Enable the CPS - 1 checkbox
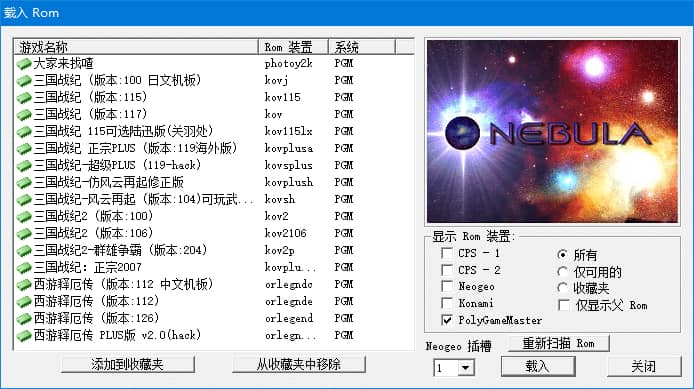The image size is (694, 389). (x=447, y=253)
